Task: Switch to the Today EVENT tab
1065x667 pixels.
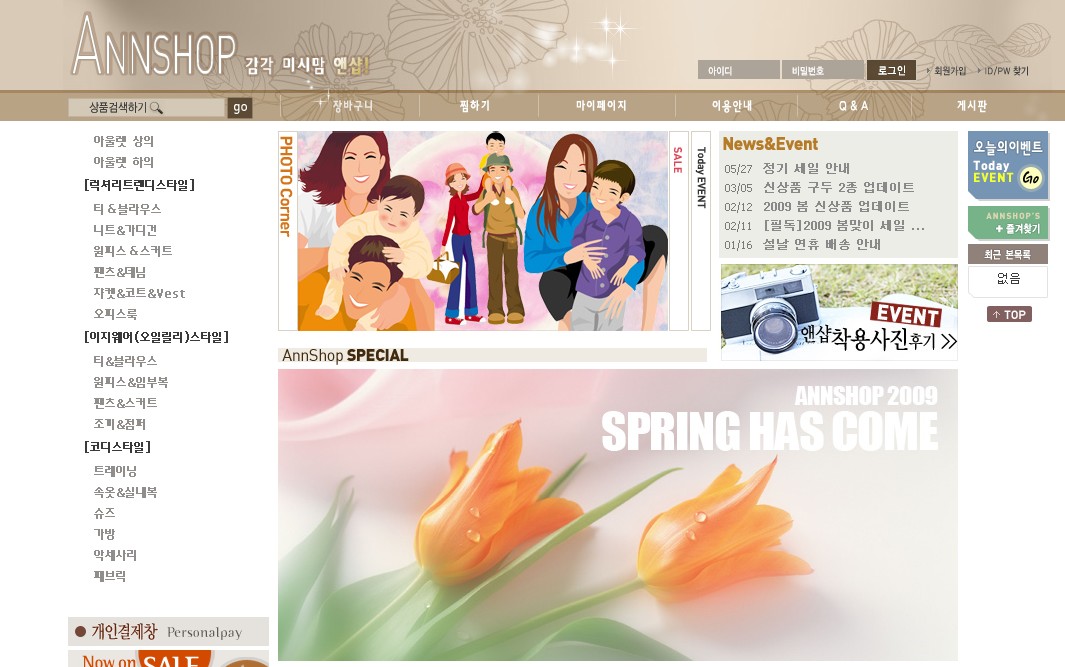Action: [x=701, y=231]
